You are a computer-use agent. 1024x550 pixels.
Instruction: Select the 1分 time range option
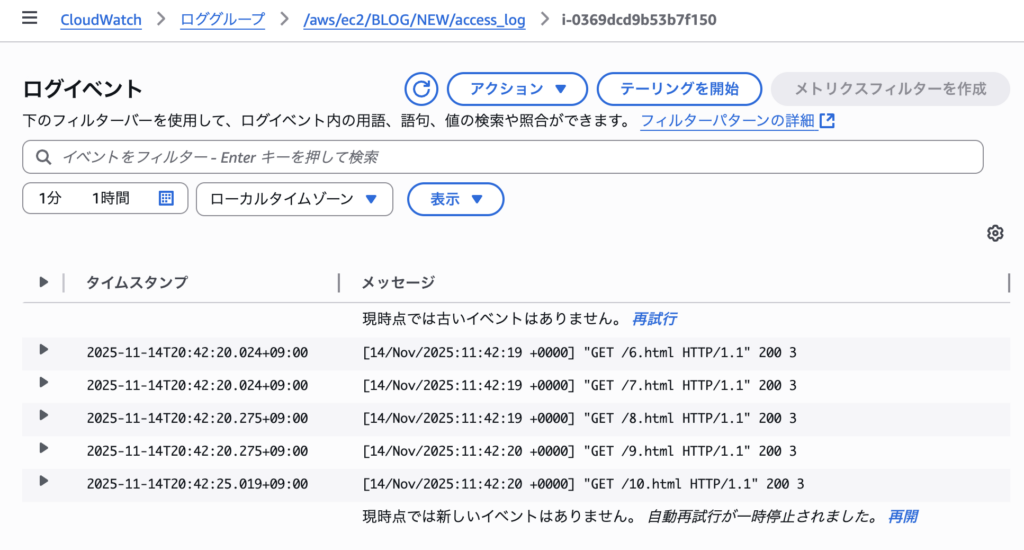(x=50, y=199)
